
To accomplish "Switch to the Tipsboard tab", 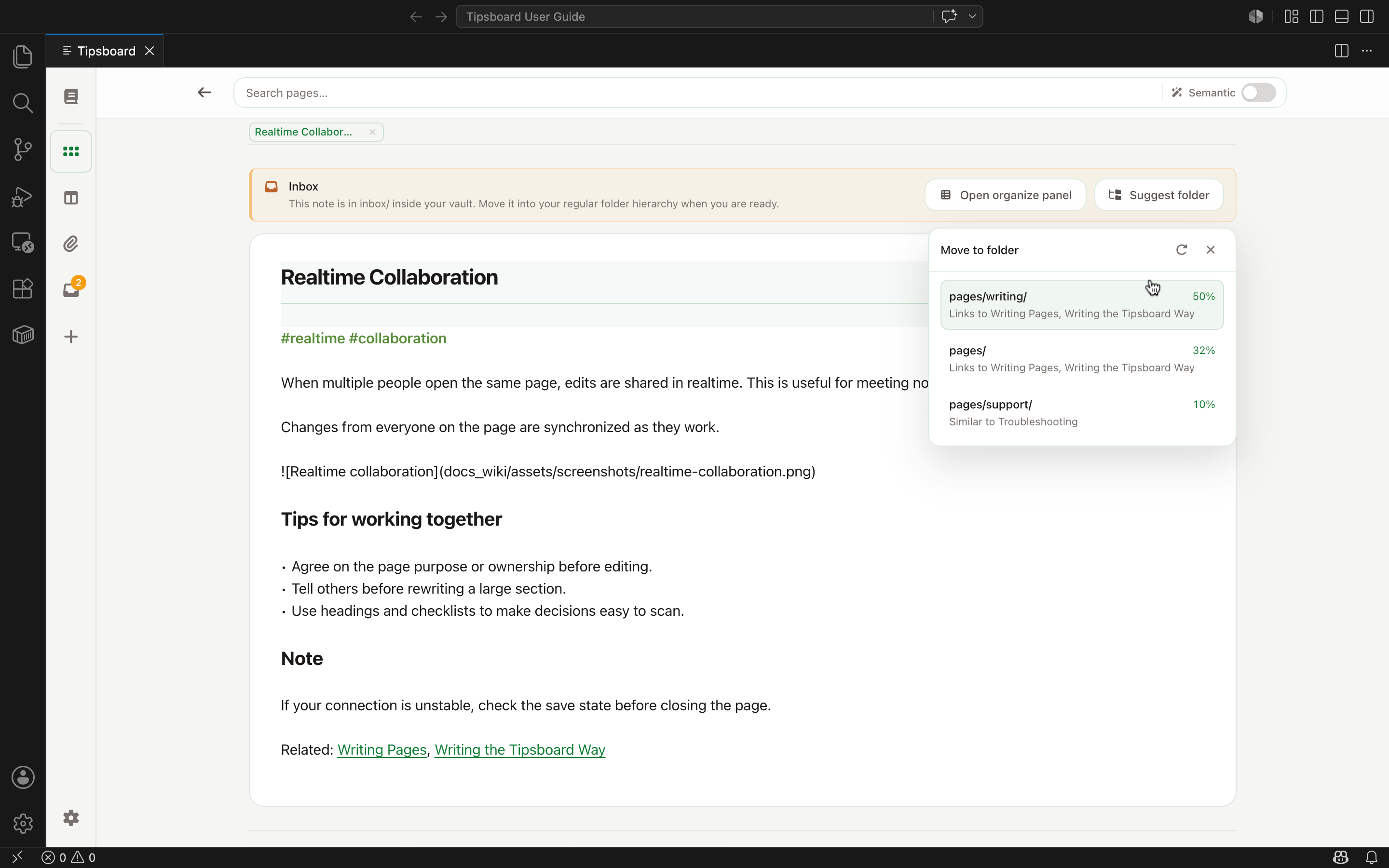I will click(x=106, y=51).
